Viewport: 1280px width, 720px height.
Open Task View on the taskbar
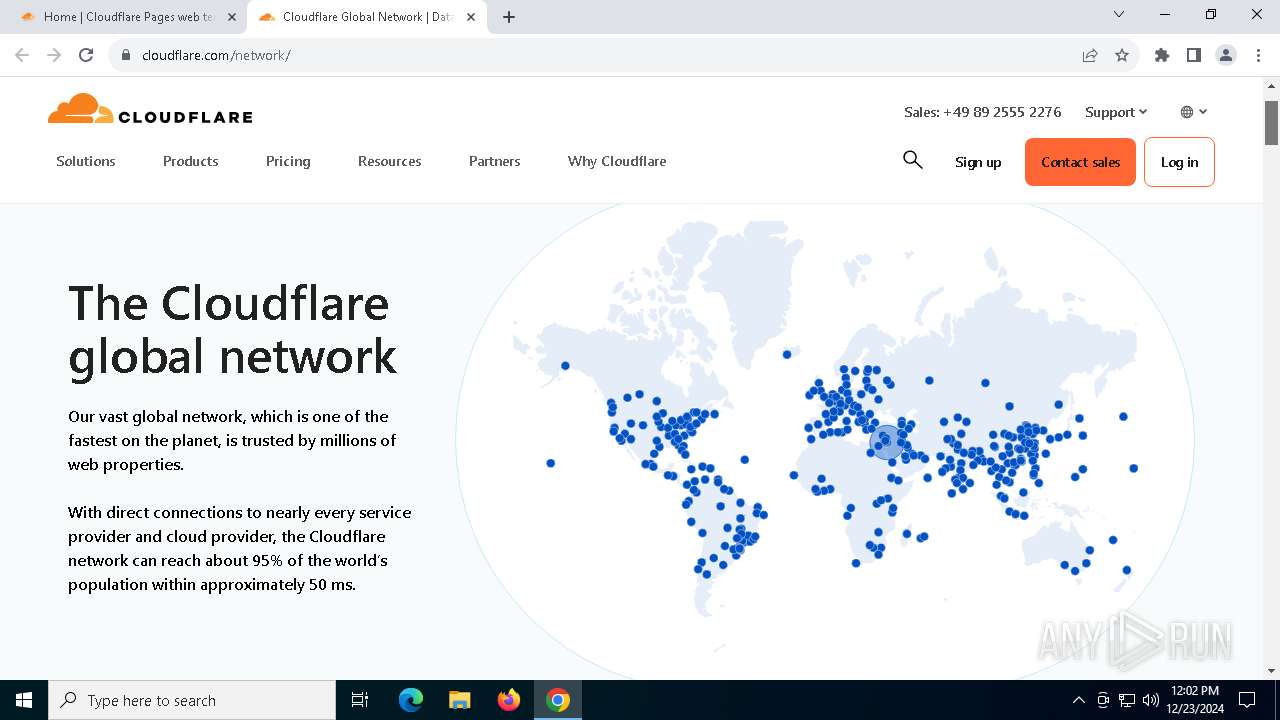coord(360,700)
